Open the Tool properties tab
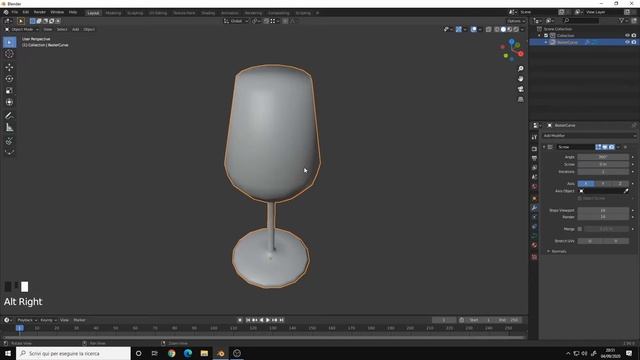The height and width of the screenshot is (360, 640). click(534, 138)
